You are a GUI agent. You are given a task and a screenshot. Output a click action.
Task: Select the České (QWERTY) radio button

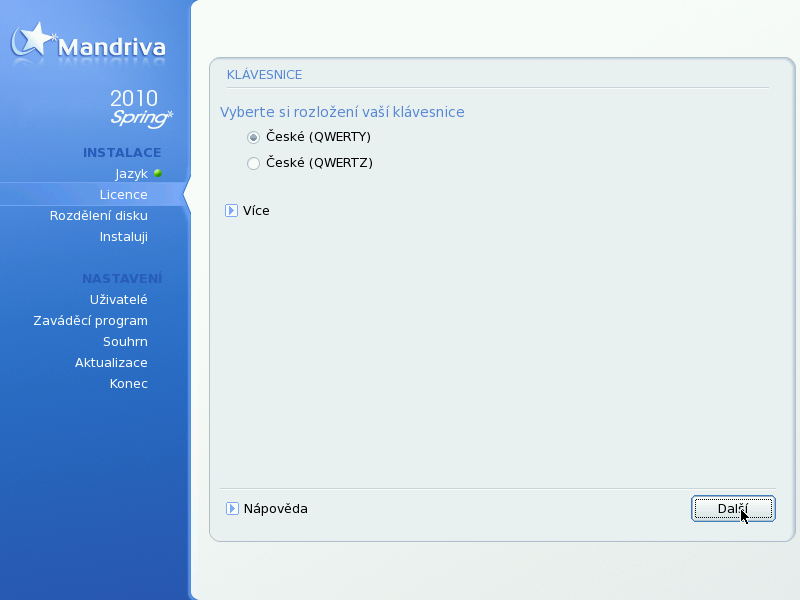click(x=253, y=137)
